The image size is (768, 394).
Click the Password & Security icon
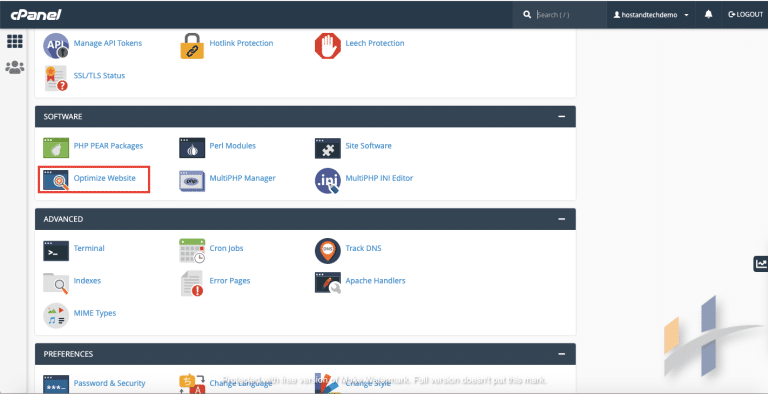pyautogui.click(x=56, y=384)
